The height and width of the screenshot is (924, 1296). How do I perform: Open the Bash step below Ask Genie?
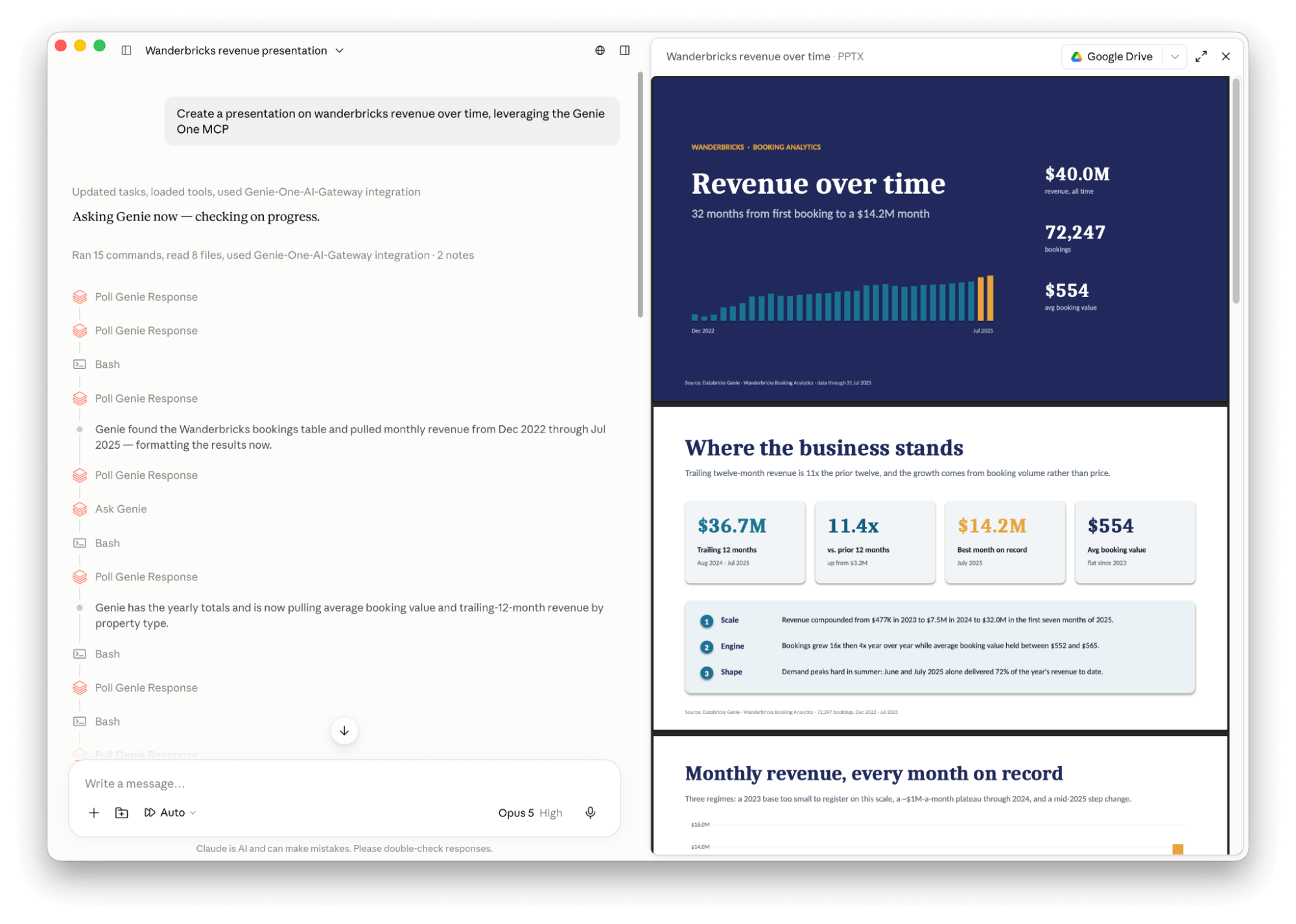(107, 543)
